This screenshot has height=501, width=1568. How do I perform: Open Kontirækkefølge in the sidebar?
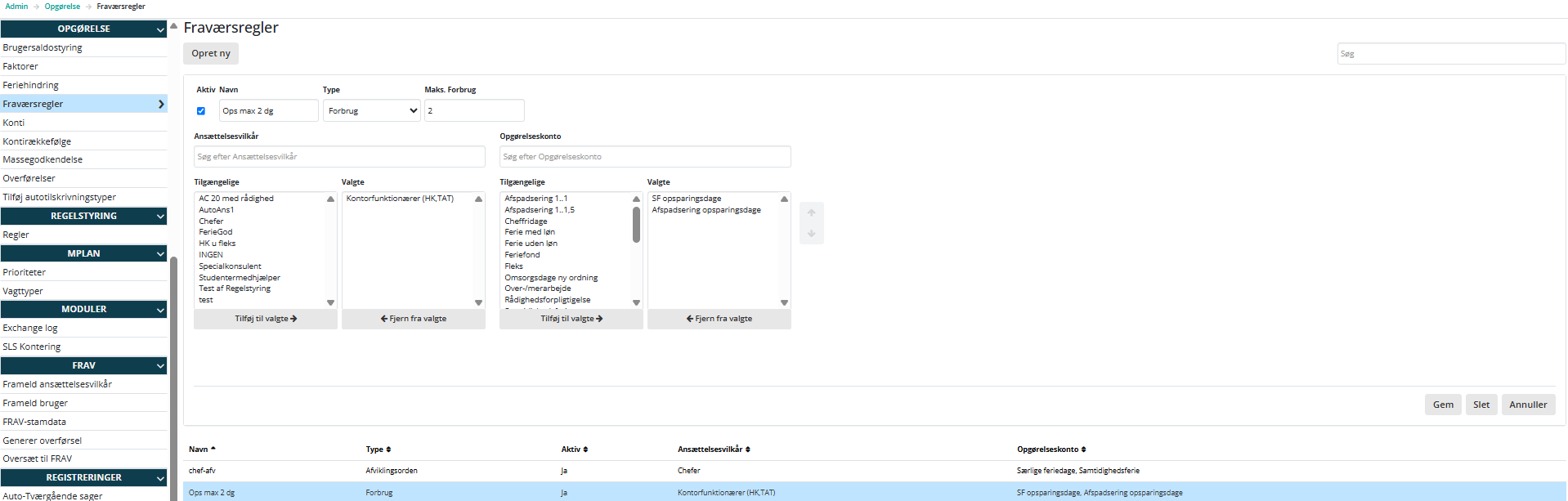pos(37,141)
